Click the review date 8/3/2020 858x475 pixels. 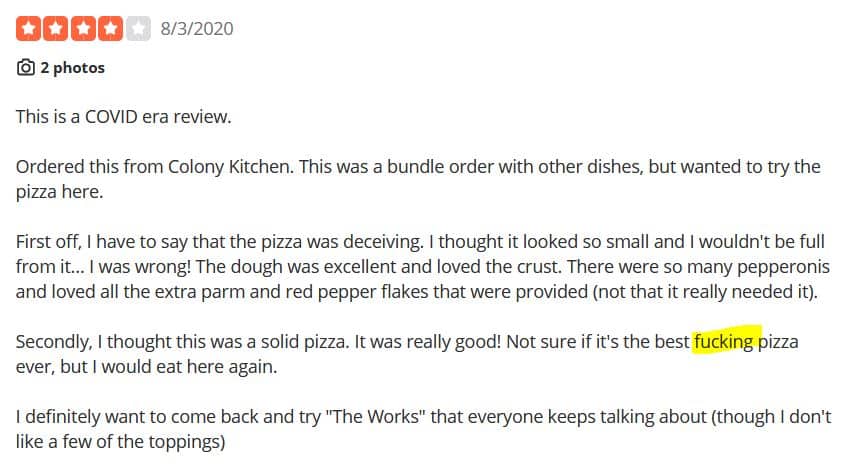coord(196,28)
